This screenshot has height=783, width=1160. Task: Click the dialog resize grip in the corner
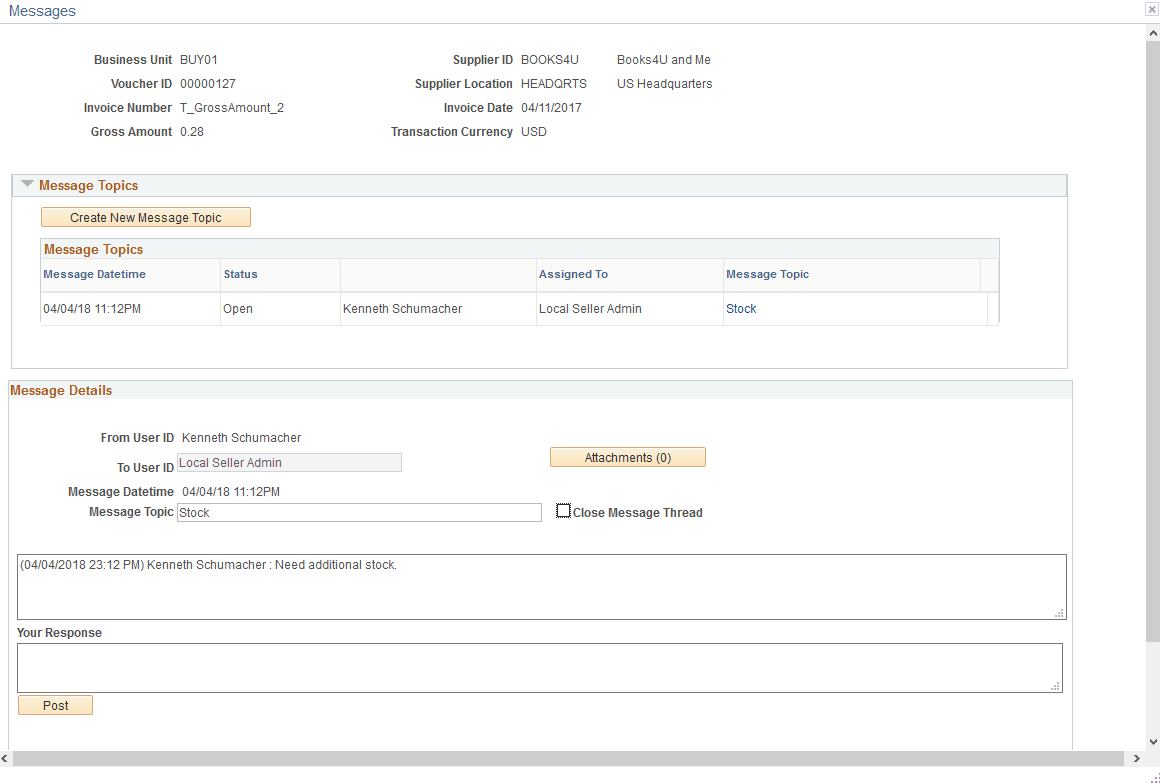point(1154,777)
